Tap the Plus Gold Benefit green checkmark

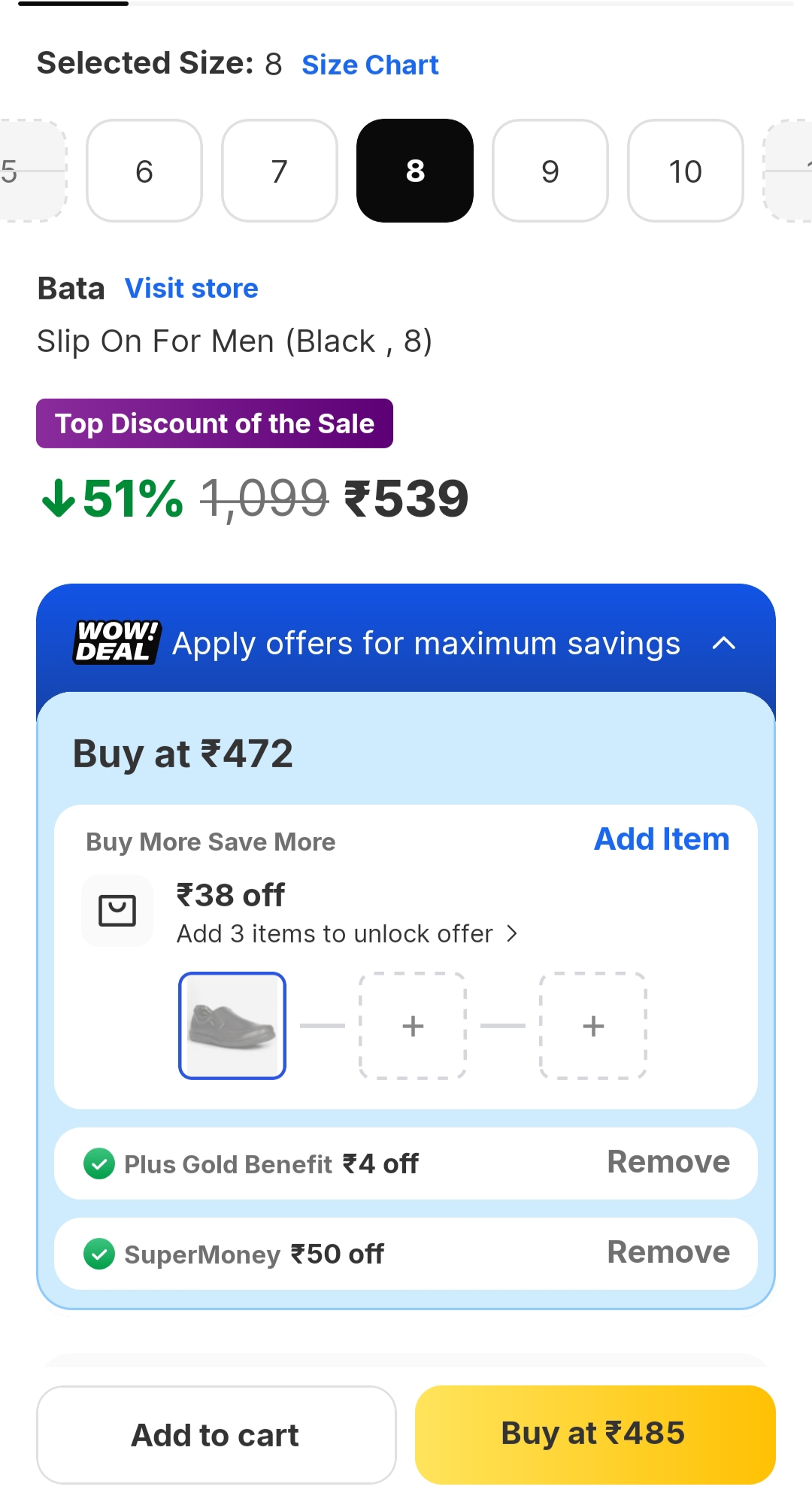point(99,1164)
